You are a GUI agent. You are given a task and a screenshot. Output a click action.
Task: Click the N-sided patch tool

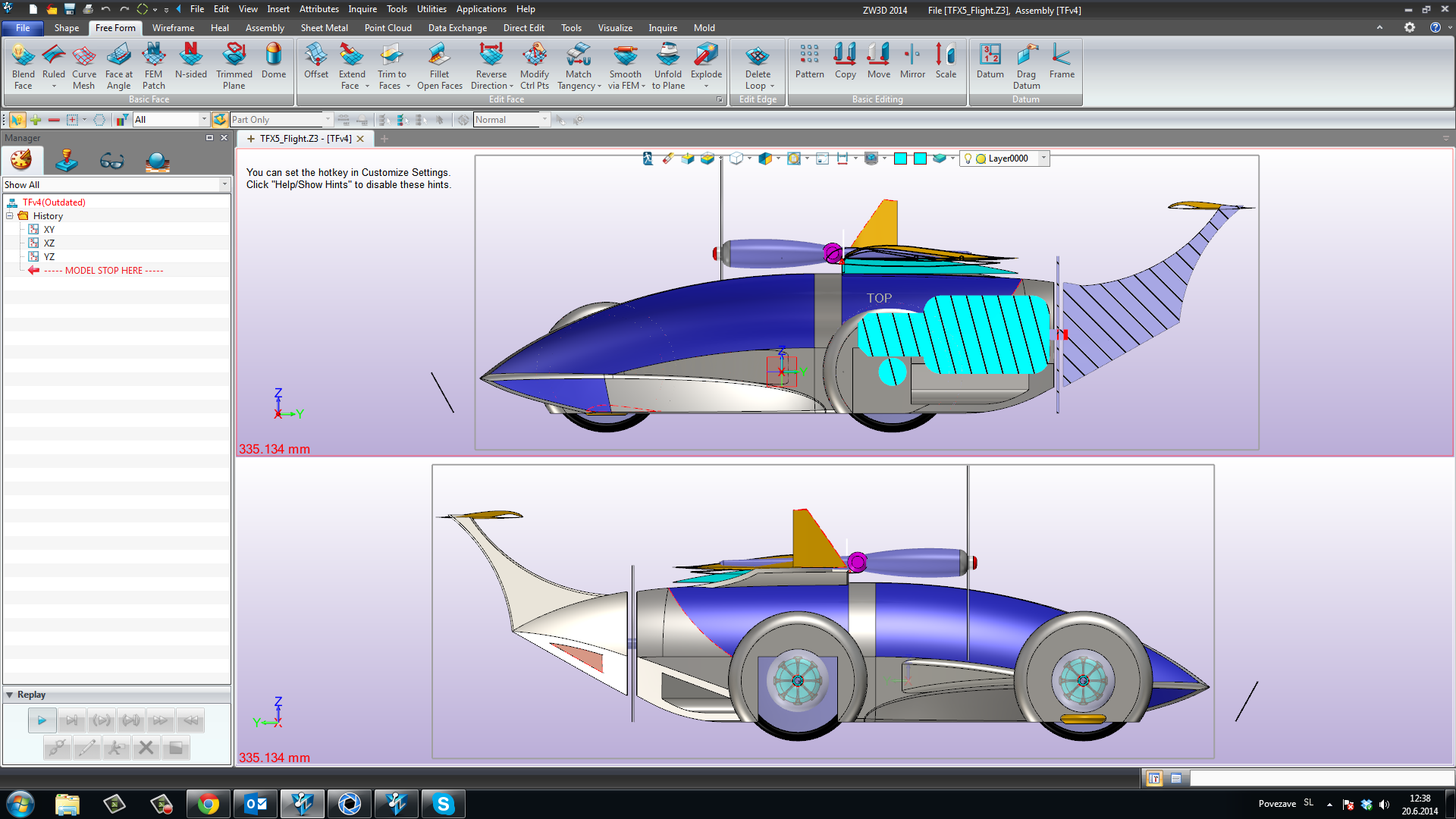[190, 61]
